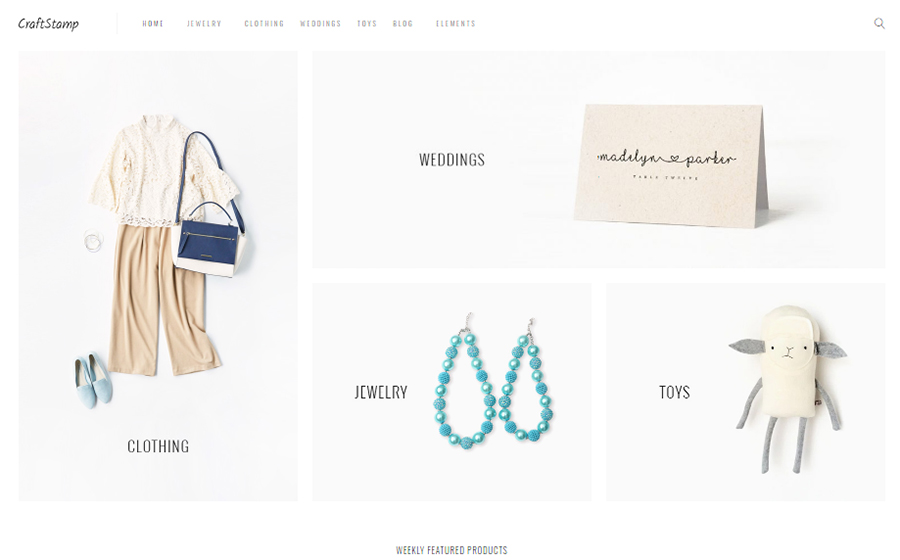This screenshot has width=900, height=560.
Task: Open the Elements menu item
Action: click(x=455, y=24)
